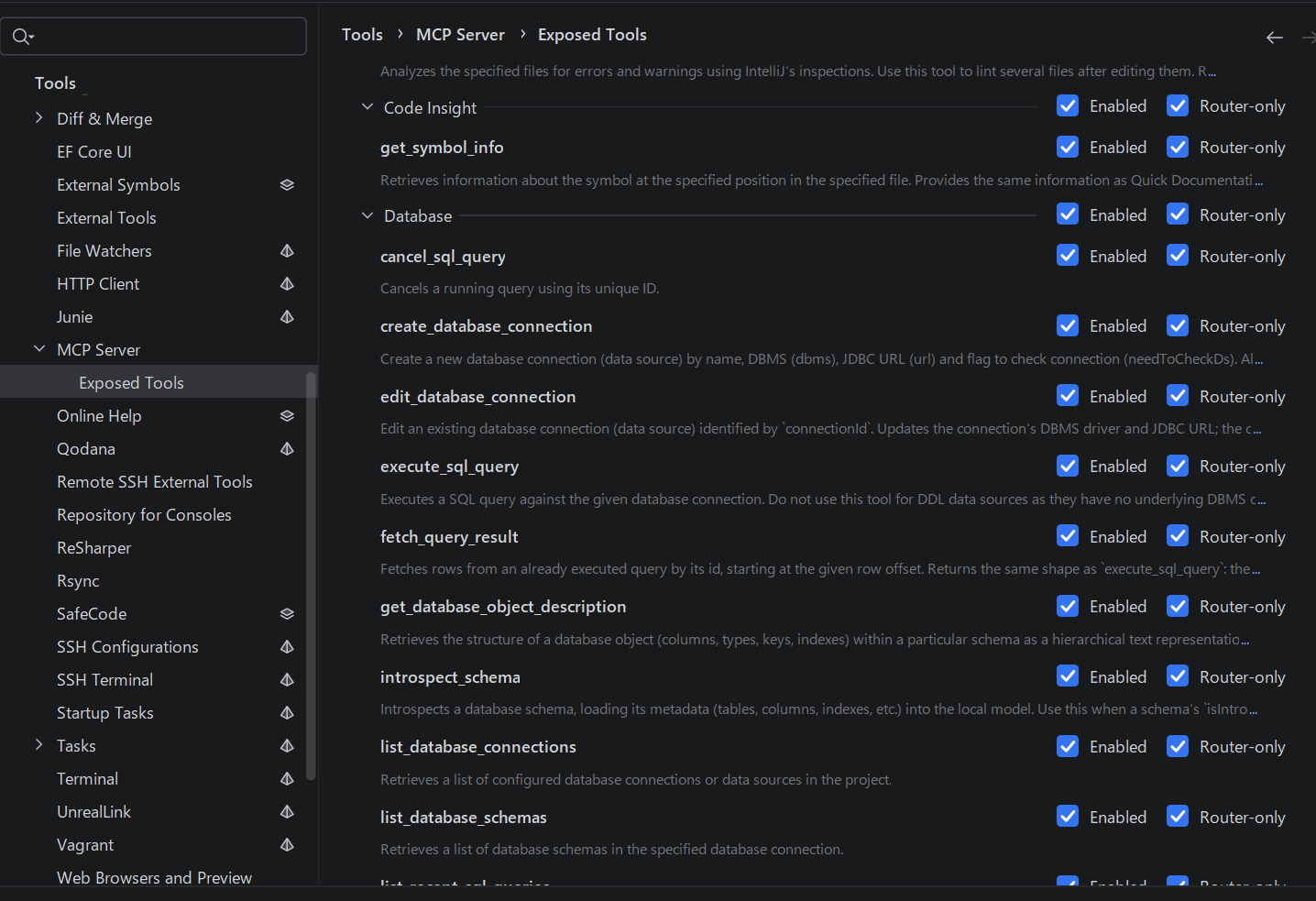The width and height of the screenshot is (1316, 901).
Task: Toggle Router-only for create_database_connection
Action: pyautogui.click(x=1178, y=326)
